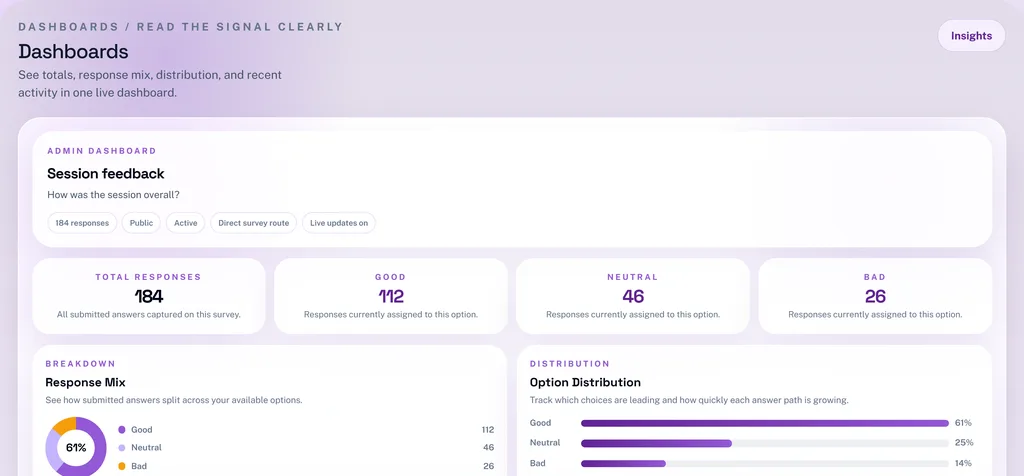Open the Insights button
Viewport: 1024px width, 476px height.
coord(971,36)
